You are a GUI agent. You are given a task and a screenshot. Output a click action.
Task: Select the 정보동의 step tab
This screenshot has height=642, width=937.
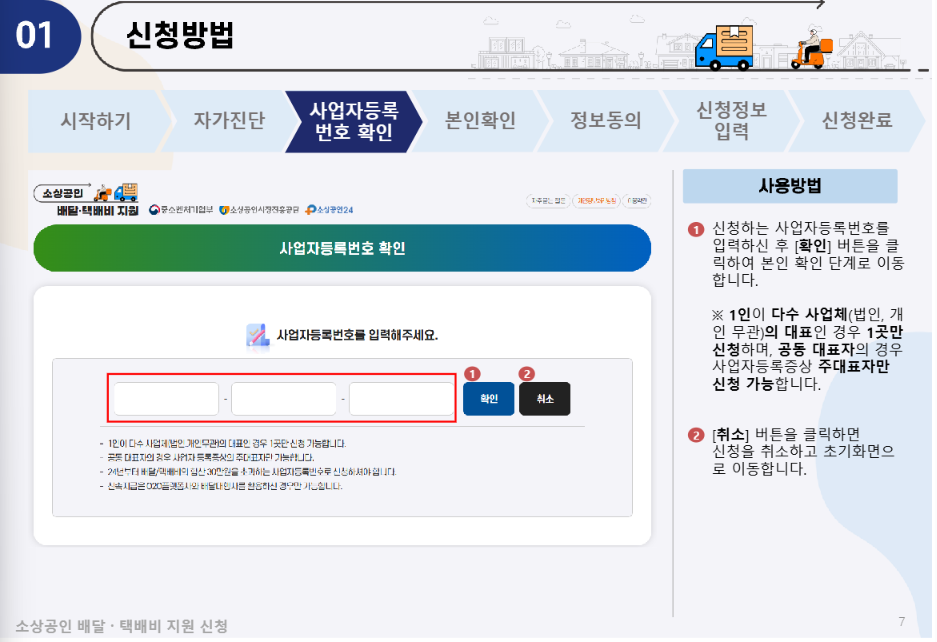pos(605,121)
